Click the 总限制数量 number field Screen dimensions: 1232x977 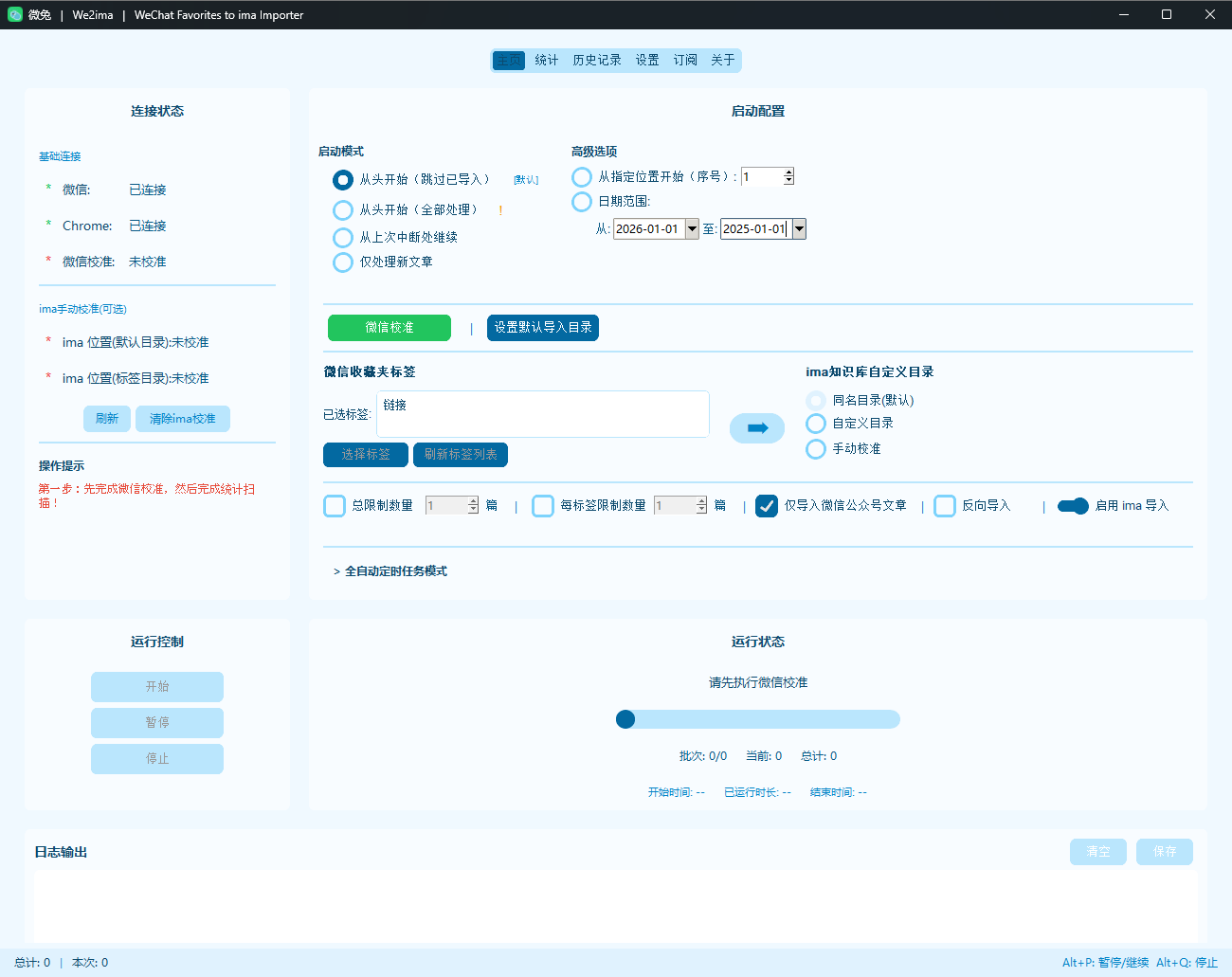[446, 506]
